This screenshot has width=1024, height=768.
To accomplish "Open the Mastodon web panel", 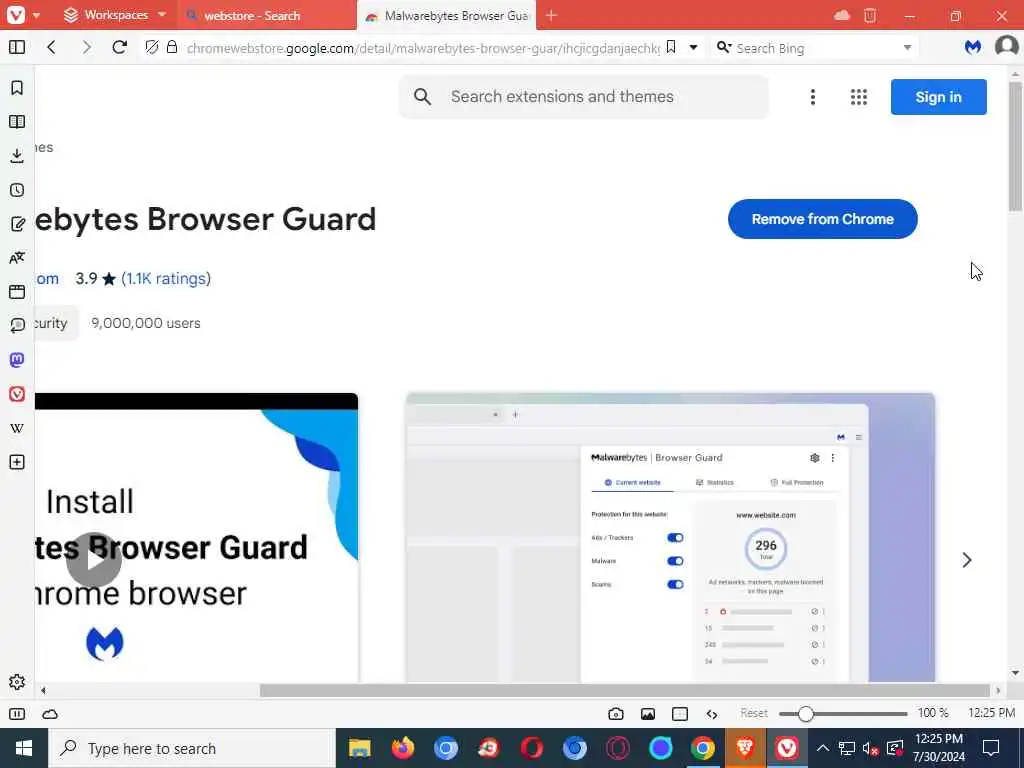I will pyautogui.click(x=17, y=360).
